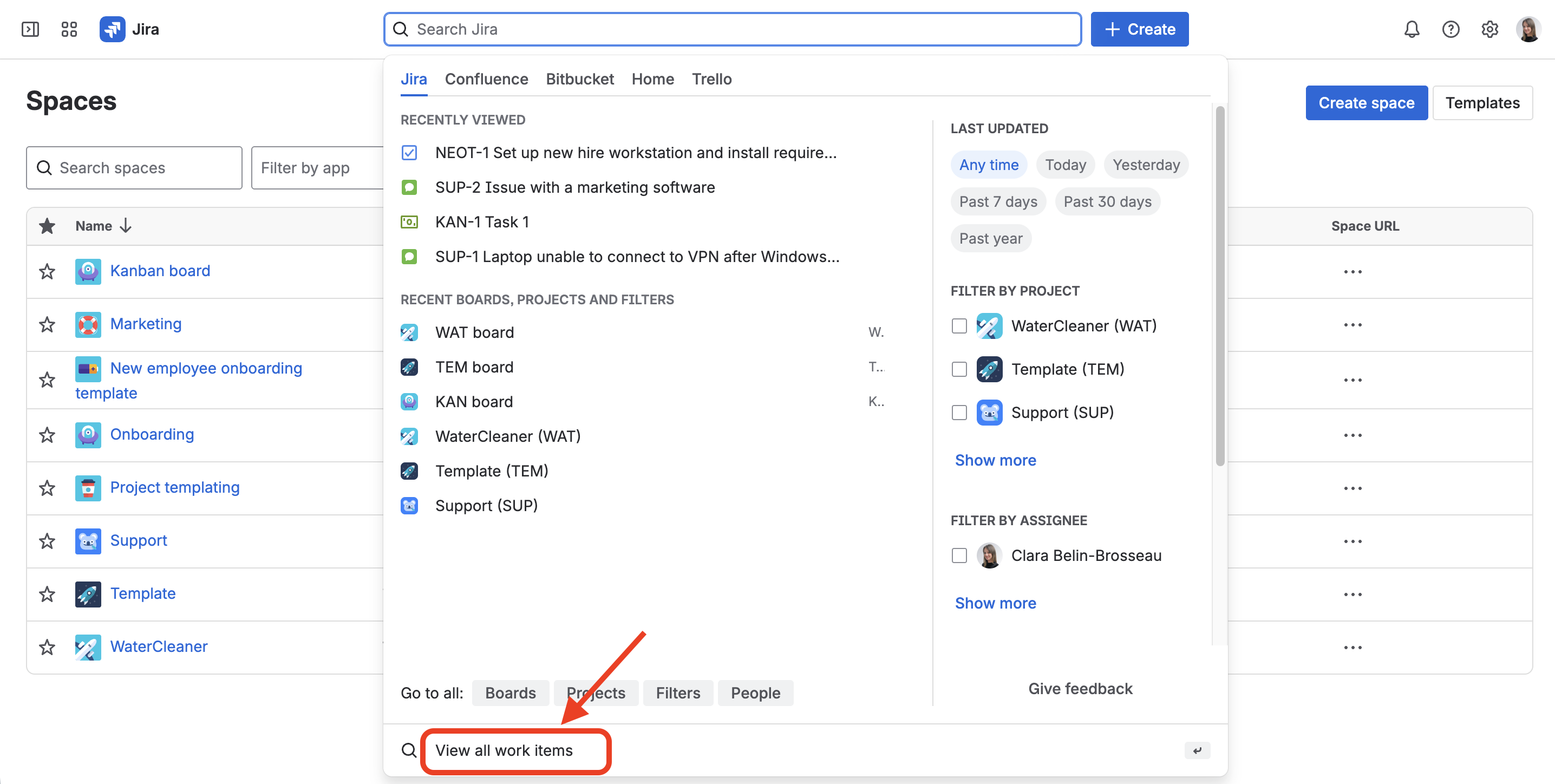Click the Jira logo icon
Viewport: 1555px width, 784px height.
click(x=112, y=29)
